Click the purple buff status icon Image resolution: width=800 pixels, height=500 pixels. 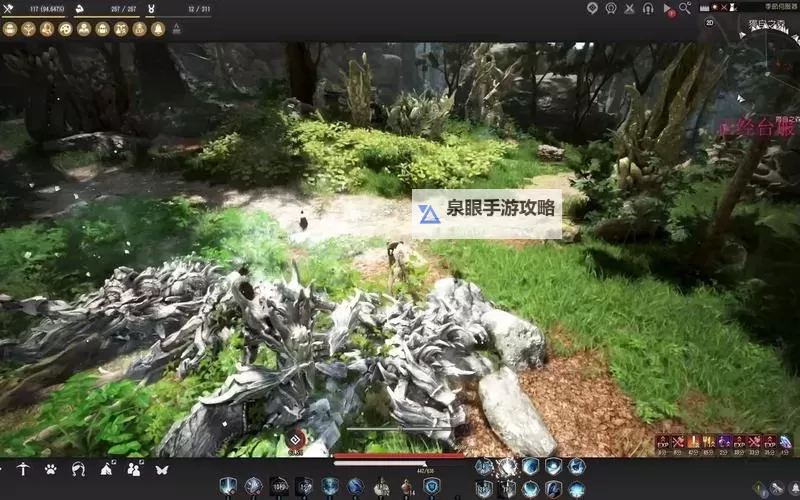pos(724,442)
